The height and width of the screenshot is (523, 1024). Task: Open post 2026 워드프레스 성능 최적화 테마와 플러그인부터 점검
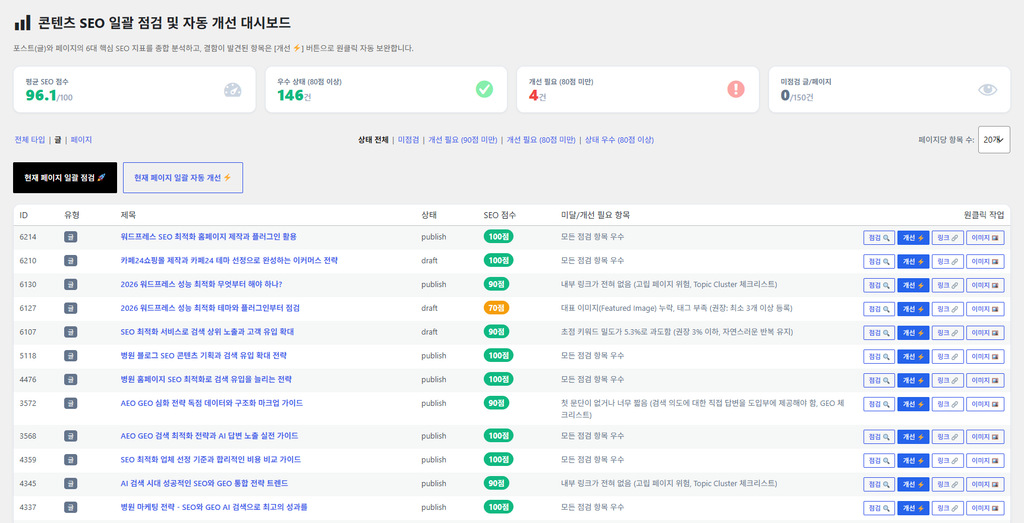(x=210, y=308)
